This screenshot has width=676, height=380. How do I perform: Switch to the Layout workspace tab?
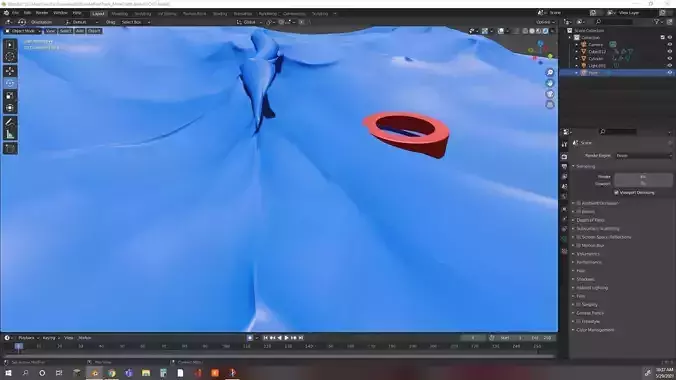pyautogui.click(x=98, y=14)
